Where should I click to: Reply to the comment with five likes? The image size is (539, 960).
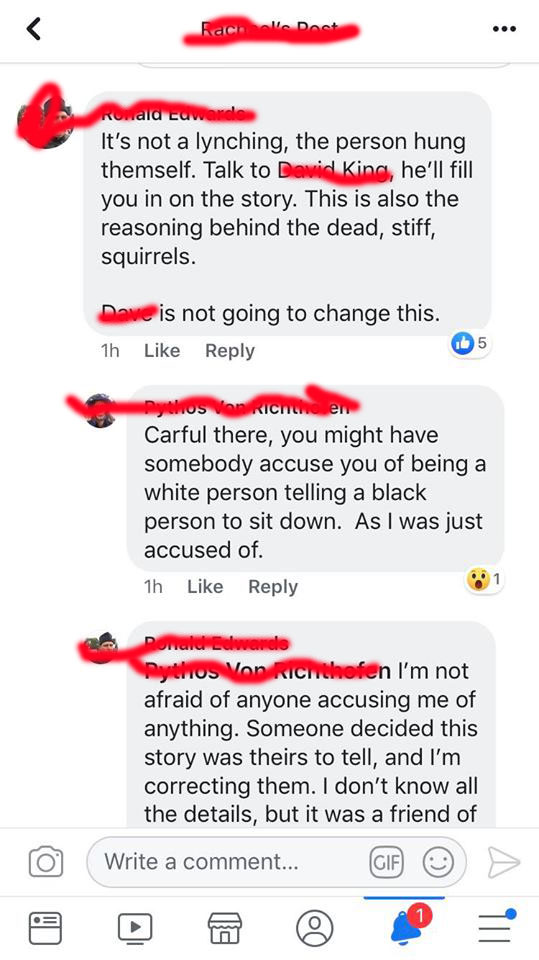click(x=230, y=351)
